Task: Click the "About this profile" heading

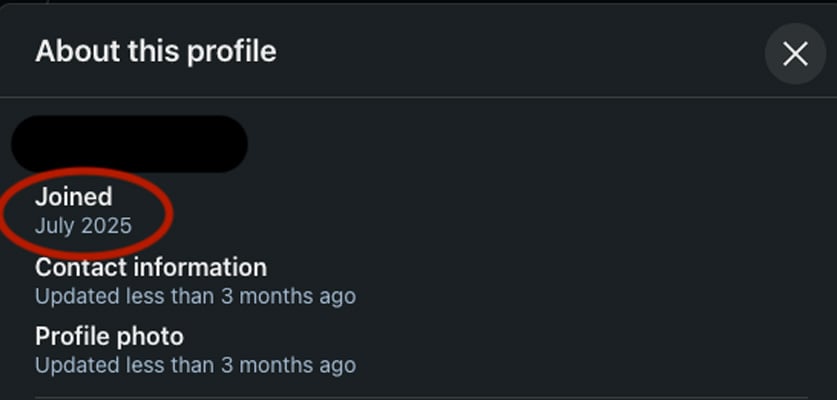Action: click(x=155, y=51)
